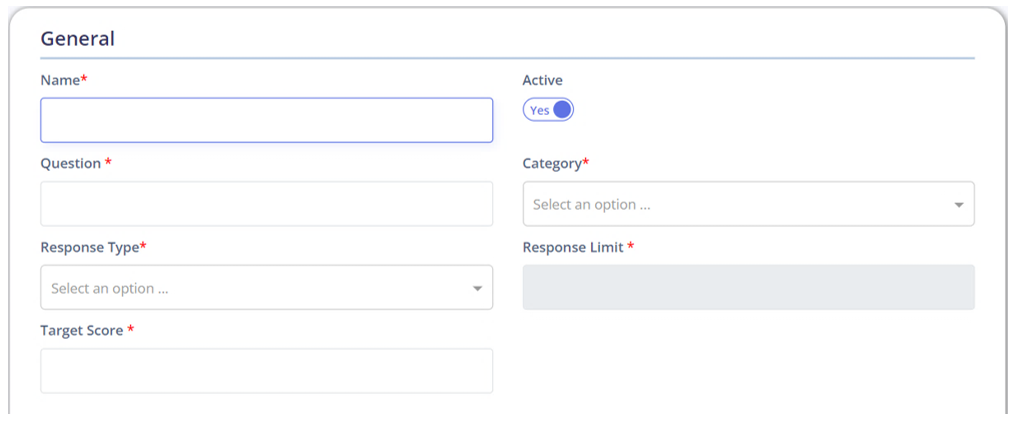
Task: Toggle the Active switch off
Action: [x=548, y=110]
